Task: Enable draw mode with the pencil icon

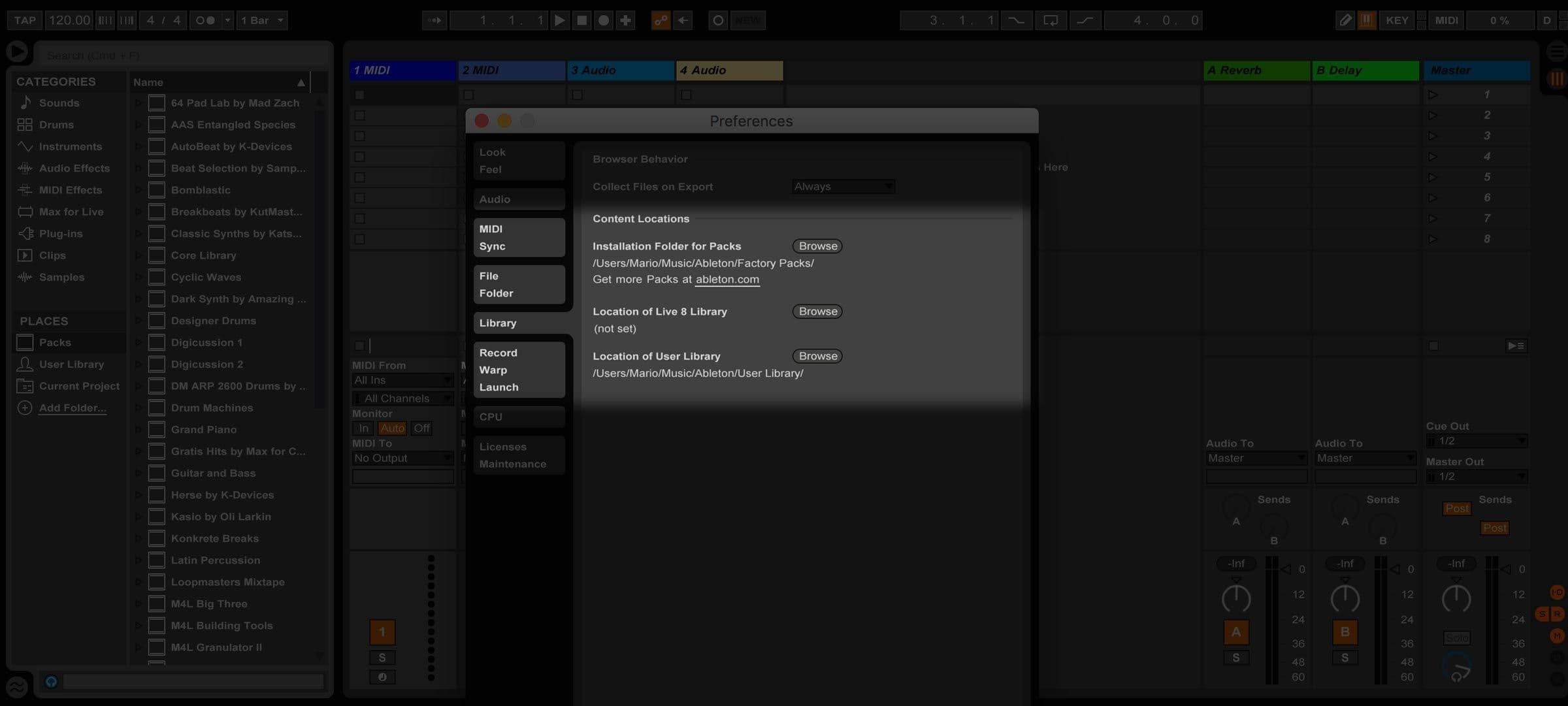Action: pyautogui.click(x=1345, y=20)
